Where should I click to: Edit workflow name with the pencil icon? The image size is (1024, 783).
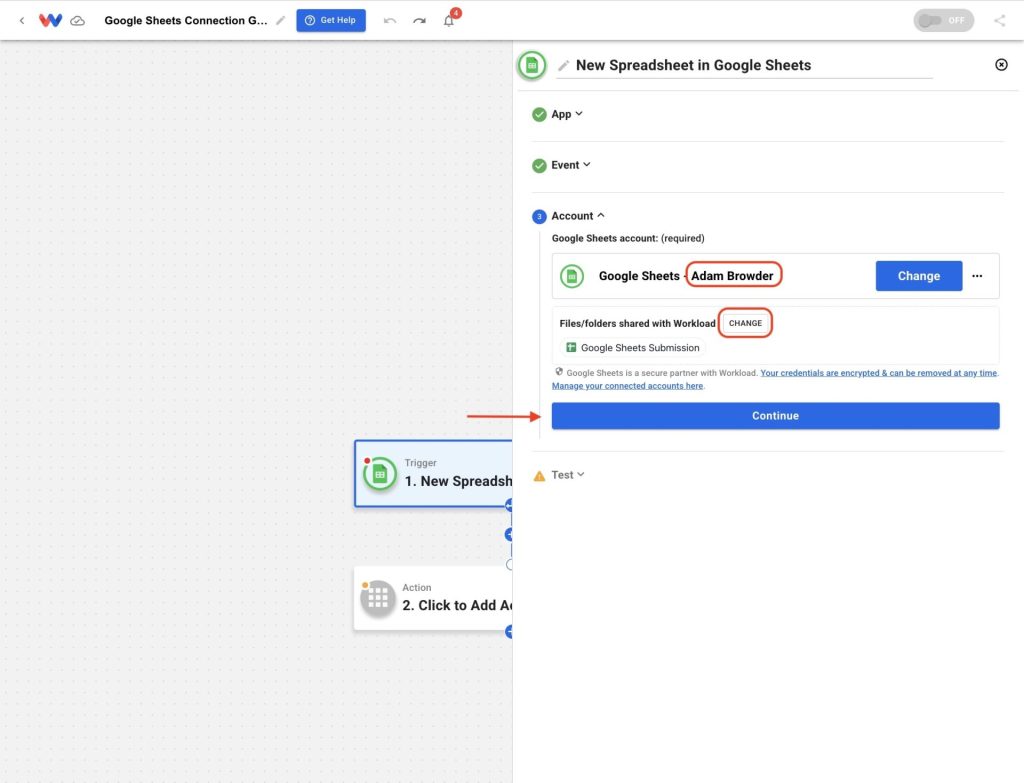point(281,20)
